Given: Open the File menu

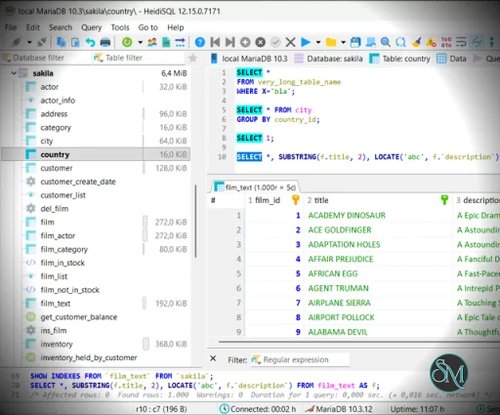Looking at the screenshot, I should pos(11,27).
